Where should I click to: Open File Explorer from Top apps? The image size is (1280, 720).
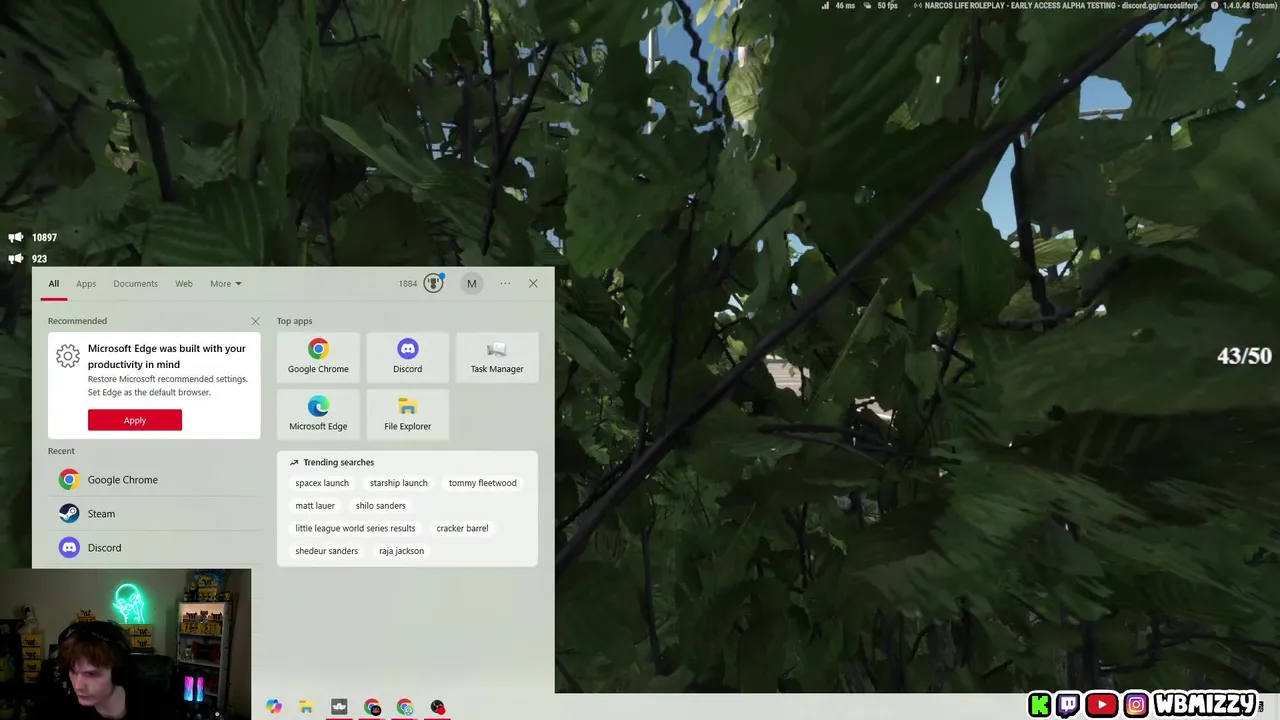(x=407, y=414)
